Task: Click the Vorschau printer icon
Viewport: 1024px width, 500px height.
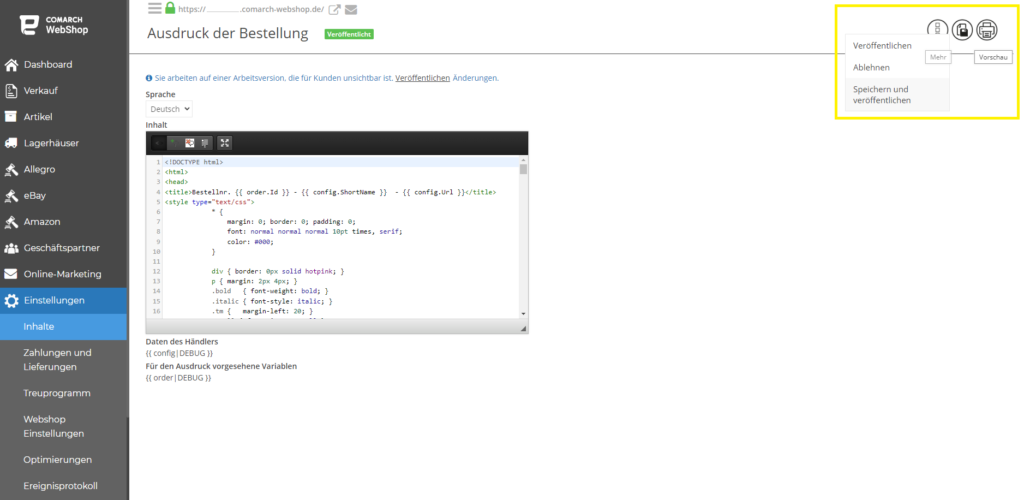Action: [987, 29]
